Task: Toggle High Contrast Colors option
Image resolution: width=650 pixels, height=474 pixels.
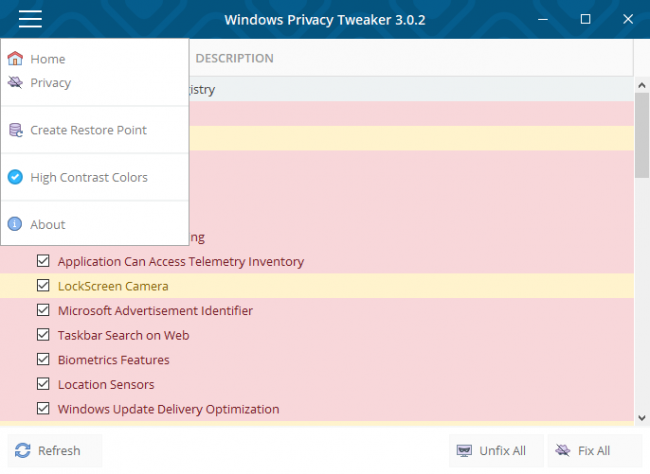Action: click(95, 177)
